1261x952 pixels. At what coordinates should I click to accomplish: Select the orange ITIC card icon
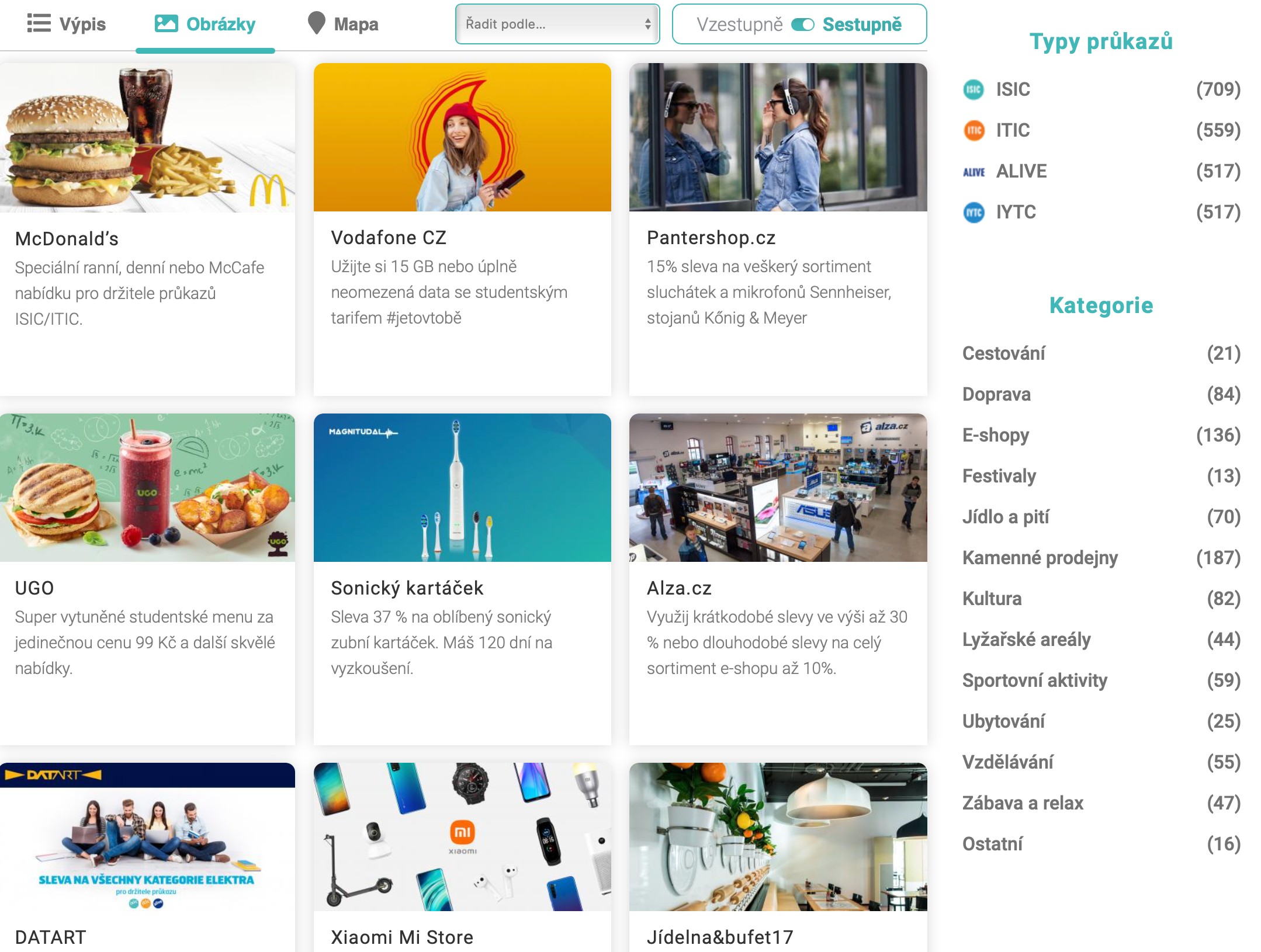coord(974,130)
